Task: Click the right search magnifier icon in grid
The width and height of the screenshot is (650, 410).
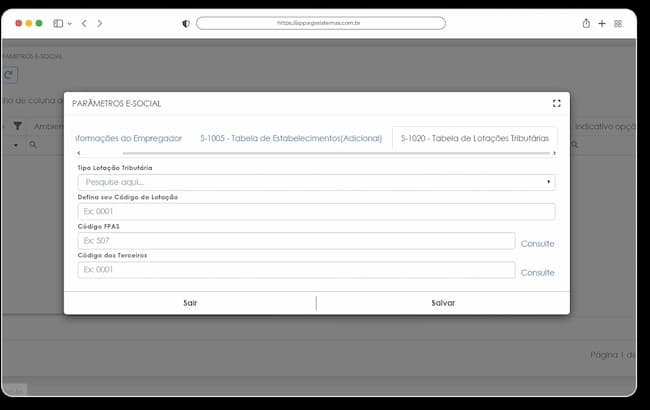Action: pos(574,145)
